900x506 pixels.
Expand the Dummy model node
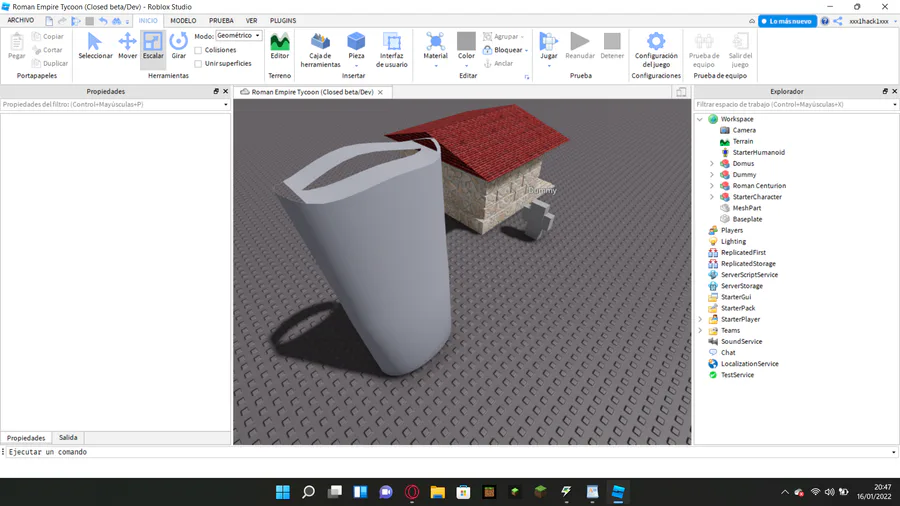[712, 174]
